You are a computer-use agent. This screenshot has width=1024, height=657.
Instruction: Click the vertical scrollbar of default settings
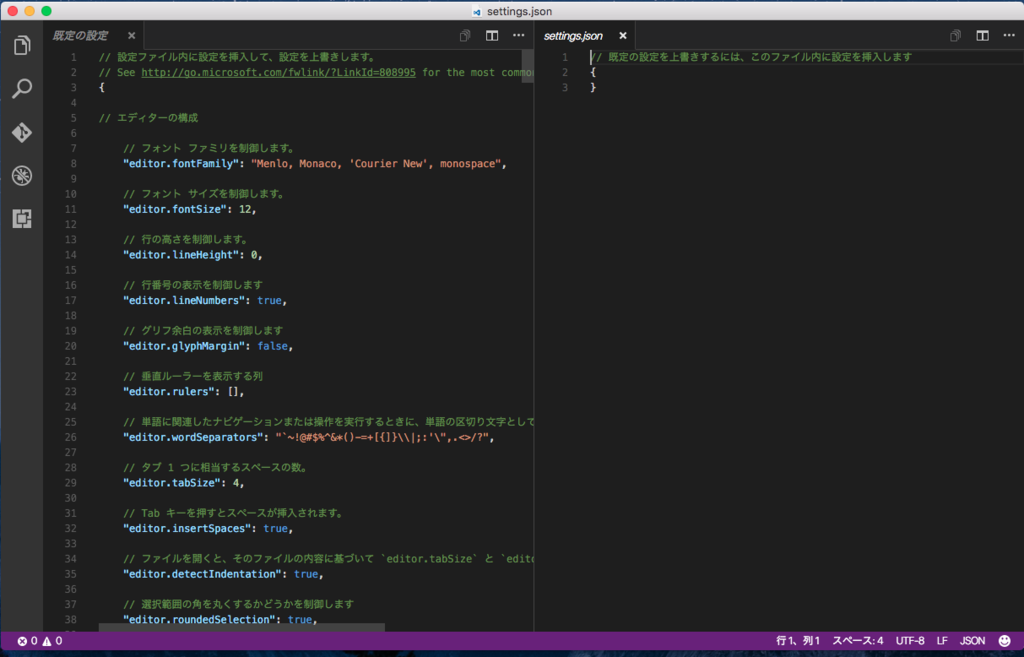click(x=527, y=67)
